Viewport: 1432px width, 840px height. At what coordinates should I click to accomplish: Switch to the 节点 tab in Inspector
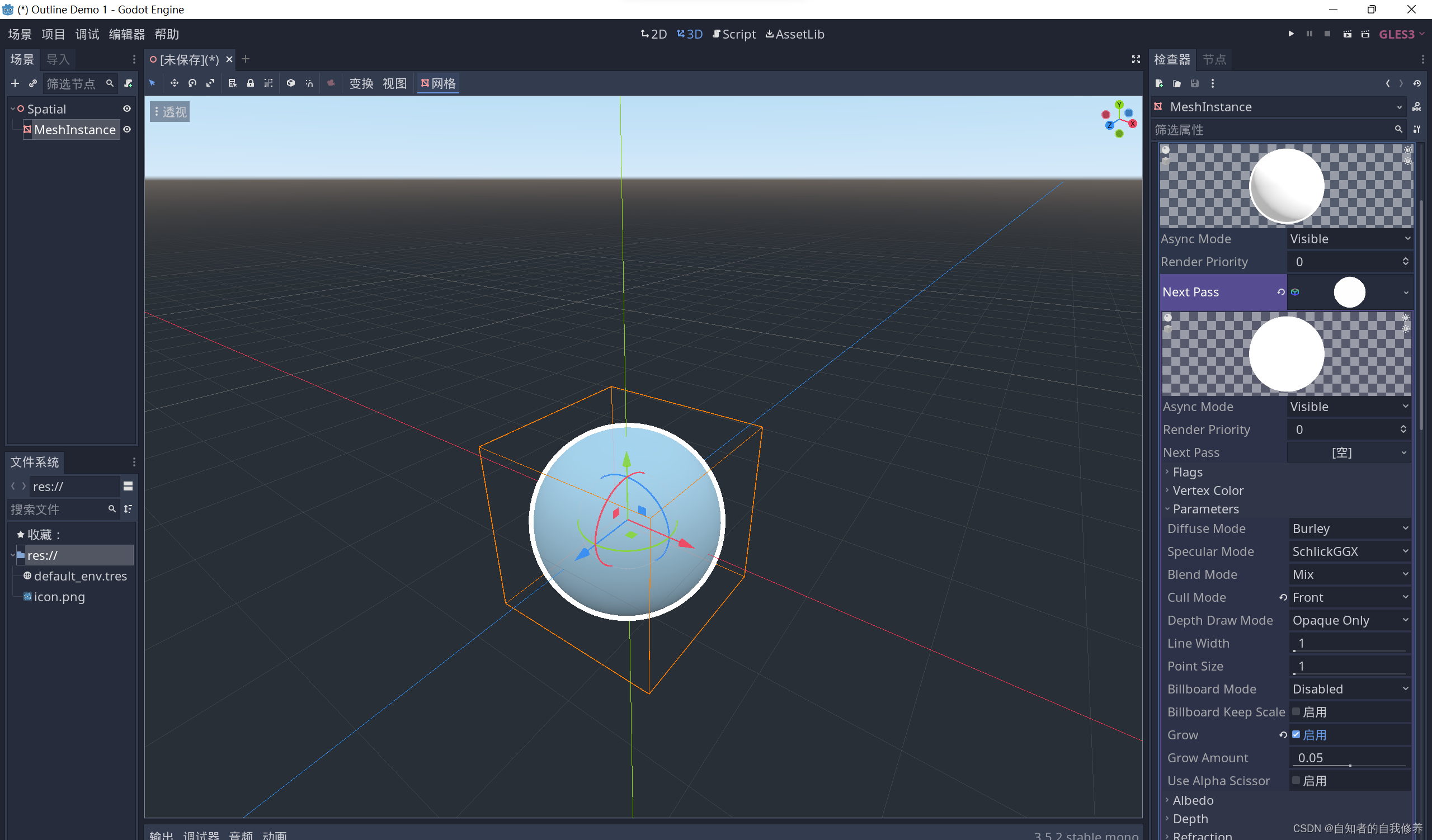point(1215,59)
